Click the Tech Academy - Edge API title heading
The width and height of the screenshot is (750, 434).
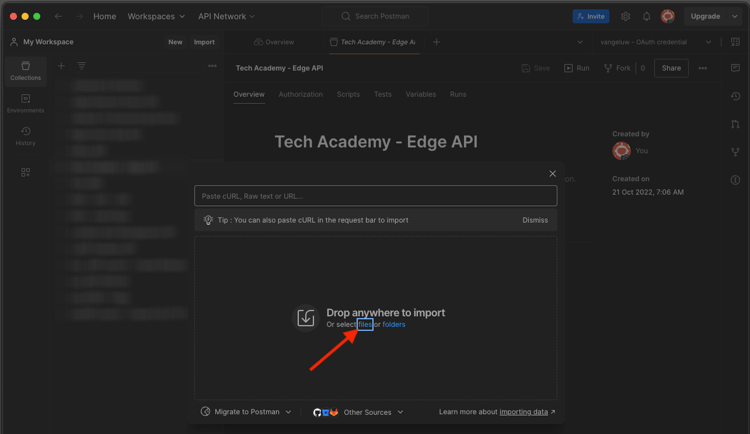[x=376, y=142]
